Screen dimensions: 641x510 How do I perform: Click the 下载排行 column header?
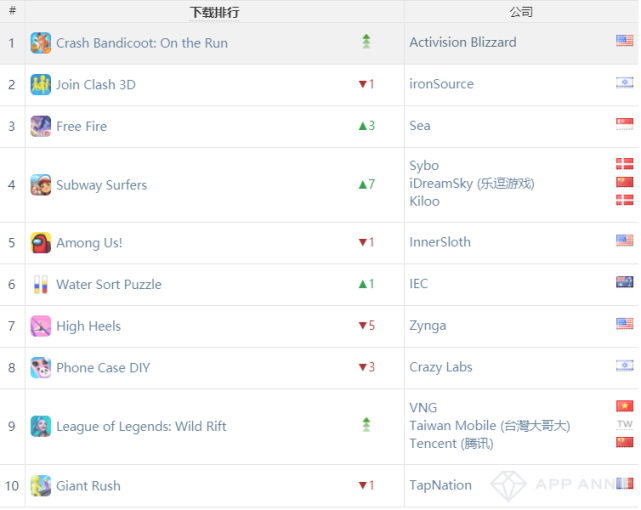click(x=214, y=12)
